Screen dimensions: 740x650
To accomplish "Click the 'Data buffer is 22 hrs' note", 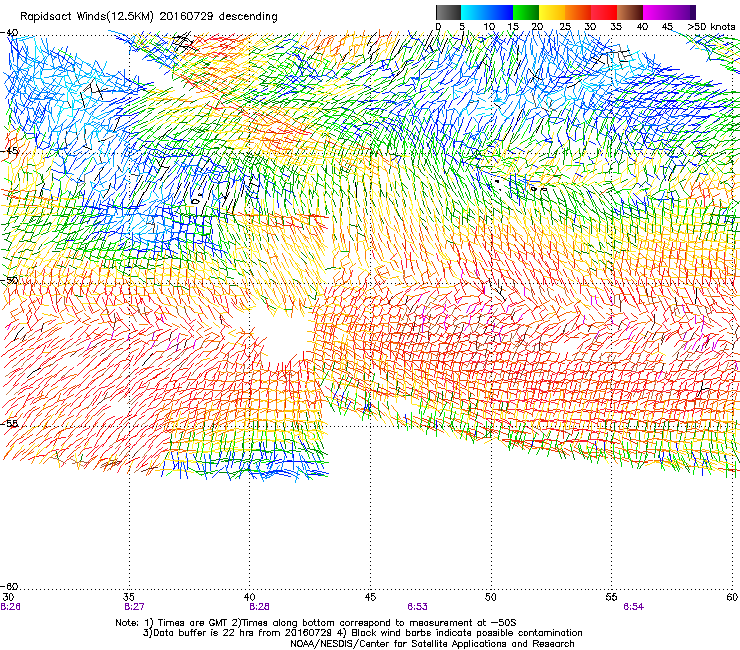I will click(362, 633).
